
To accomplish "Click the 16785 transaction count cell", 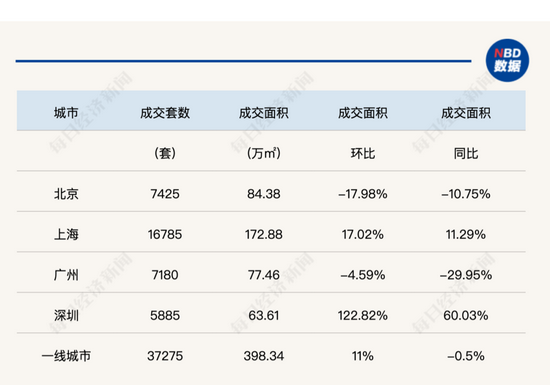I will [x=165, y=234].
